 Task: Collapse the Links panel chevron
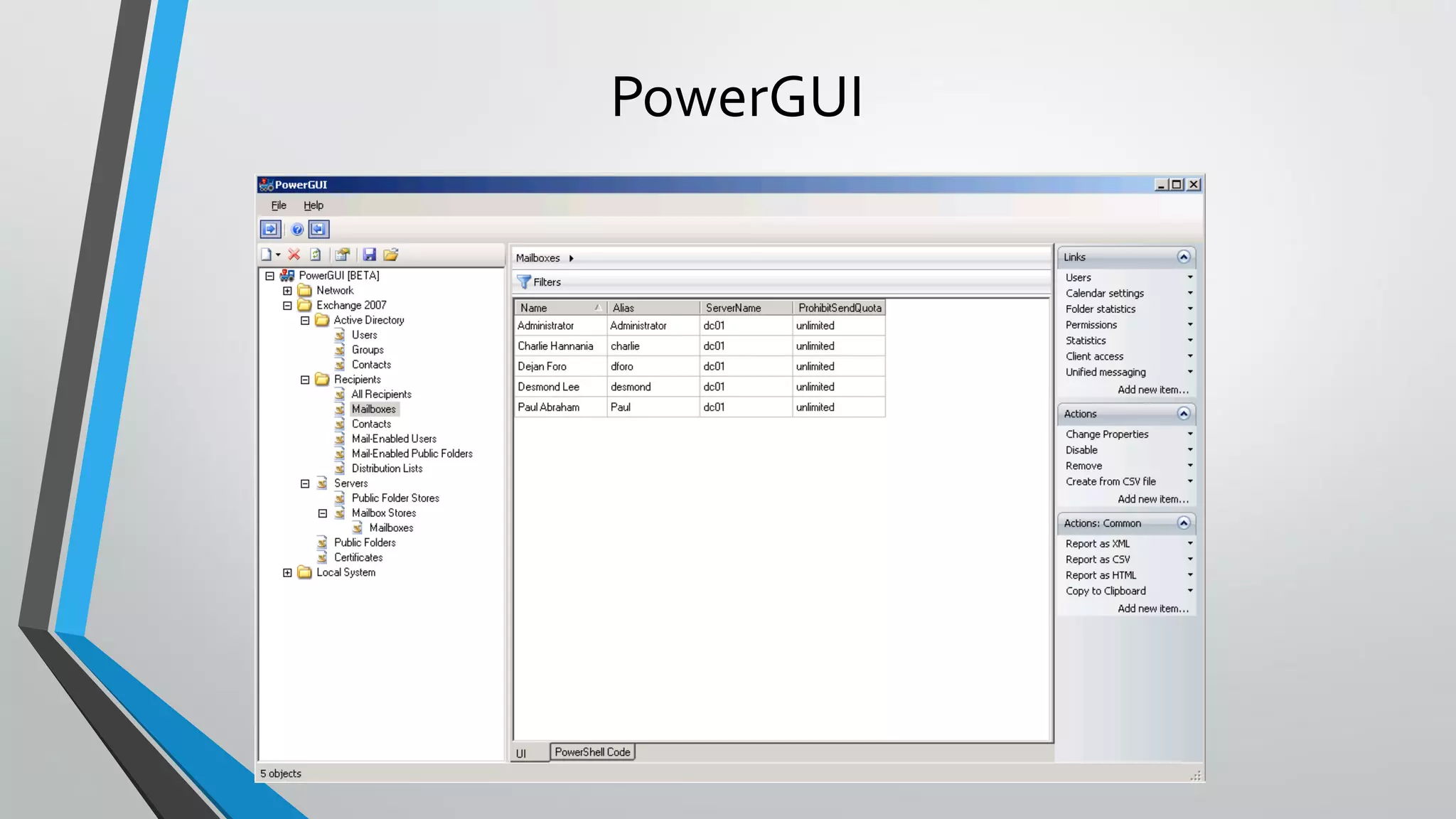pyautogui.click(x=1184, y=257)
